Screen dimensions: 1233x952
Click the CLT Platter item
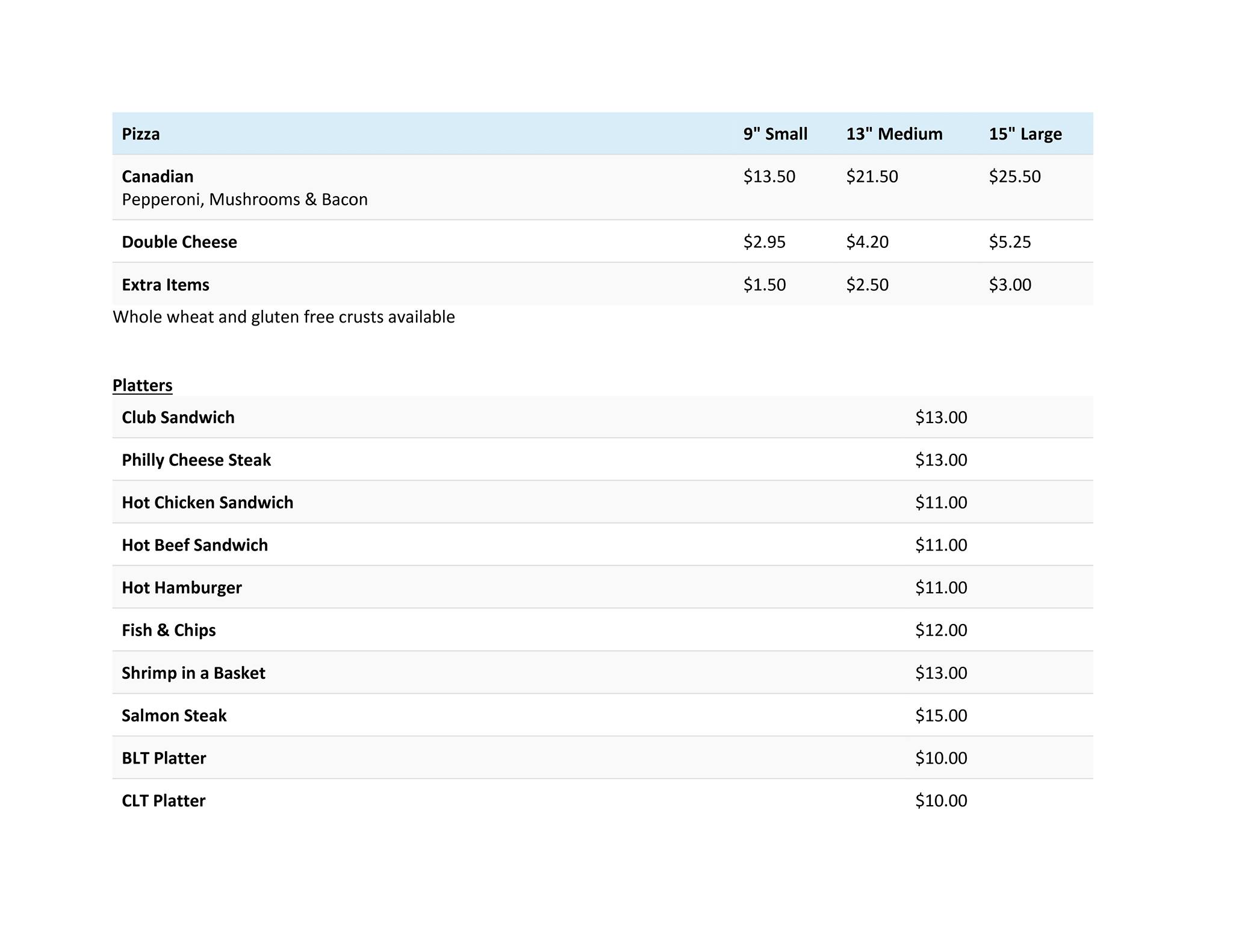tap(164, 801)
